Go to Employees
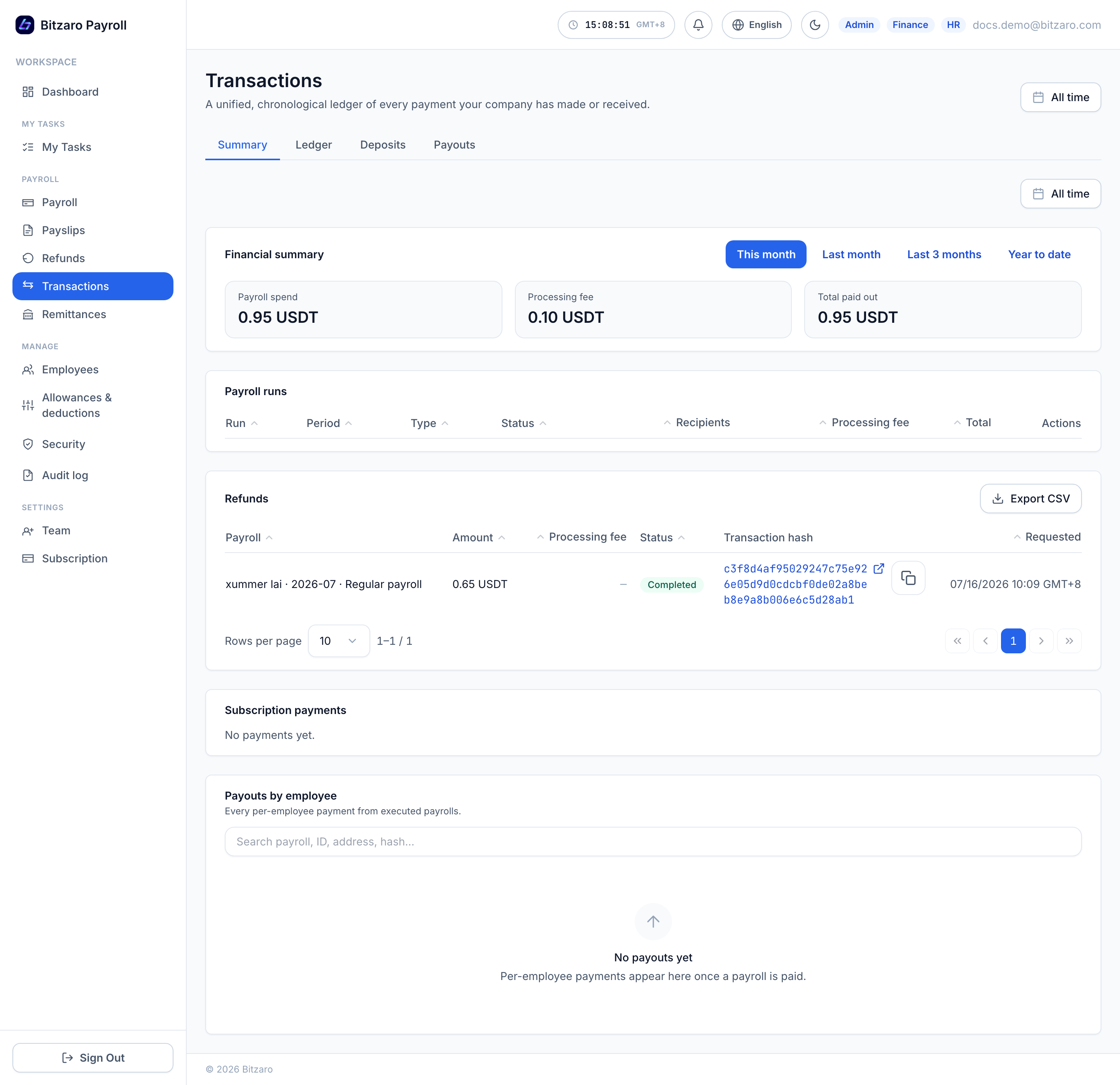The height and width of the screenshot is (1085, 1120). coord(93,370)
